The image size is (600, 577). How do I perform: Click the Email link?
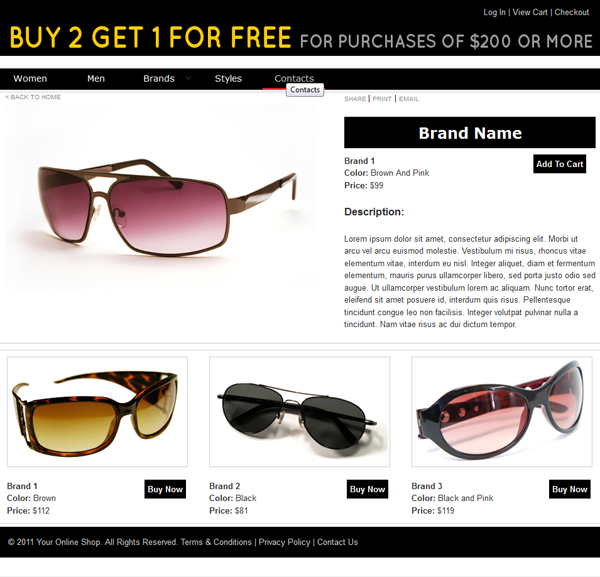(x=409, y=99)
